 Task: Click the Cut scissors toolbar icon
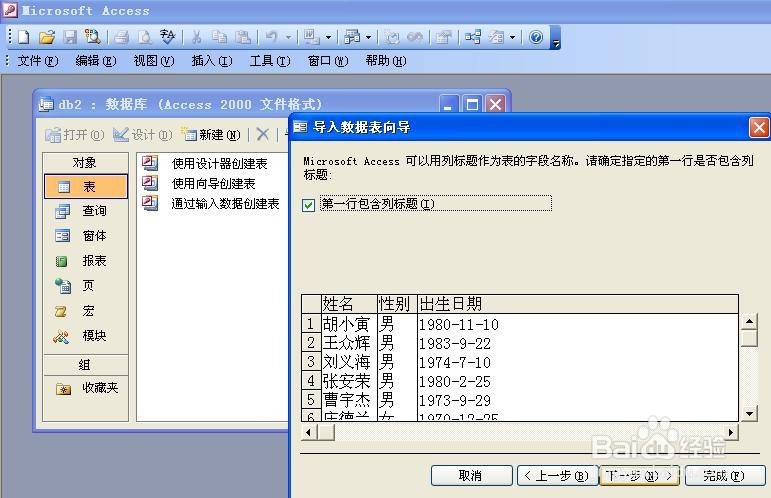197,37
